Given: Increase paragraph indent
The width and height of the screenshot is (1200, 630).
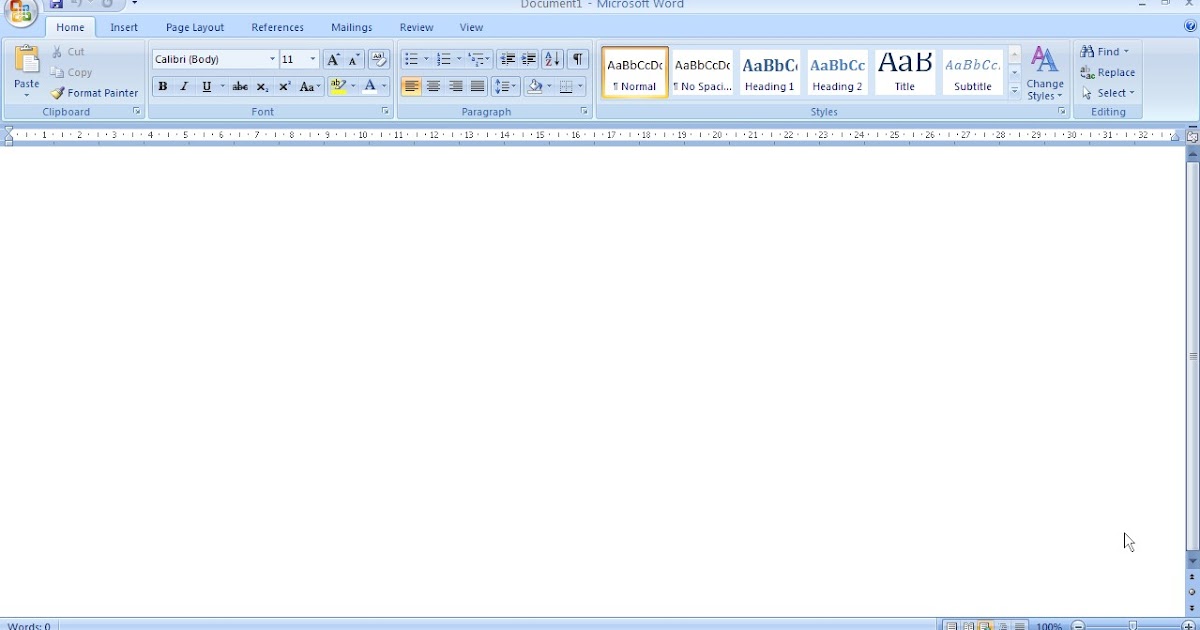Looking at the screenshot, I should (x=529, y=60).
